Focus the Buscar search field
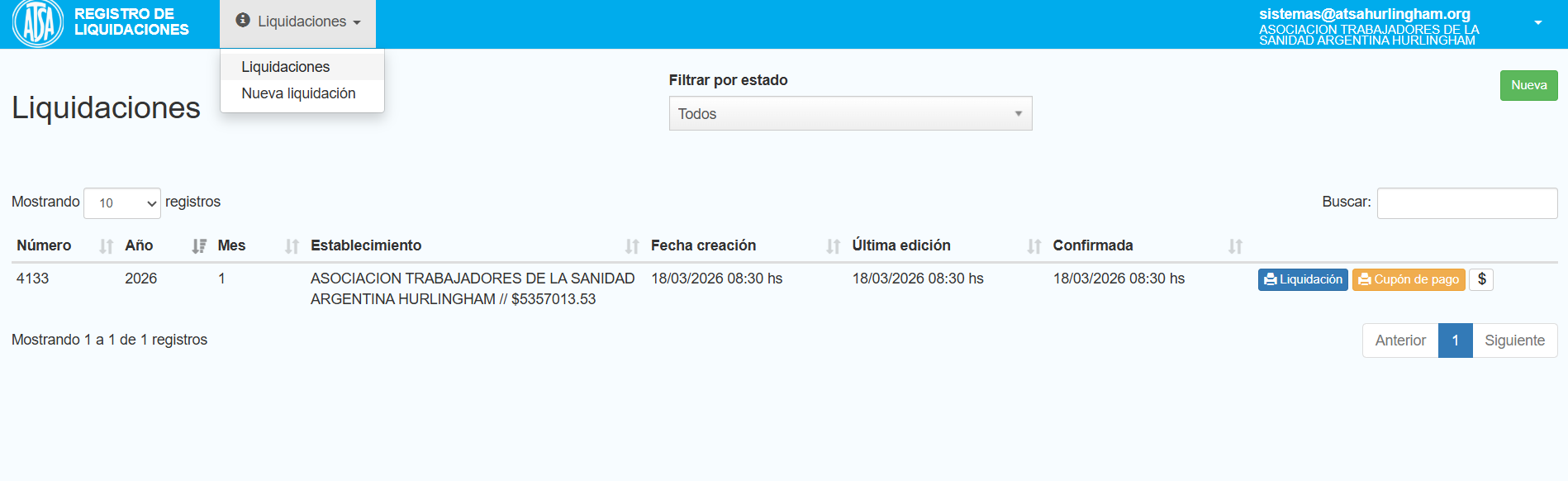1568x481 pixels. tap(1467, 202)
